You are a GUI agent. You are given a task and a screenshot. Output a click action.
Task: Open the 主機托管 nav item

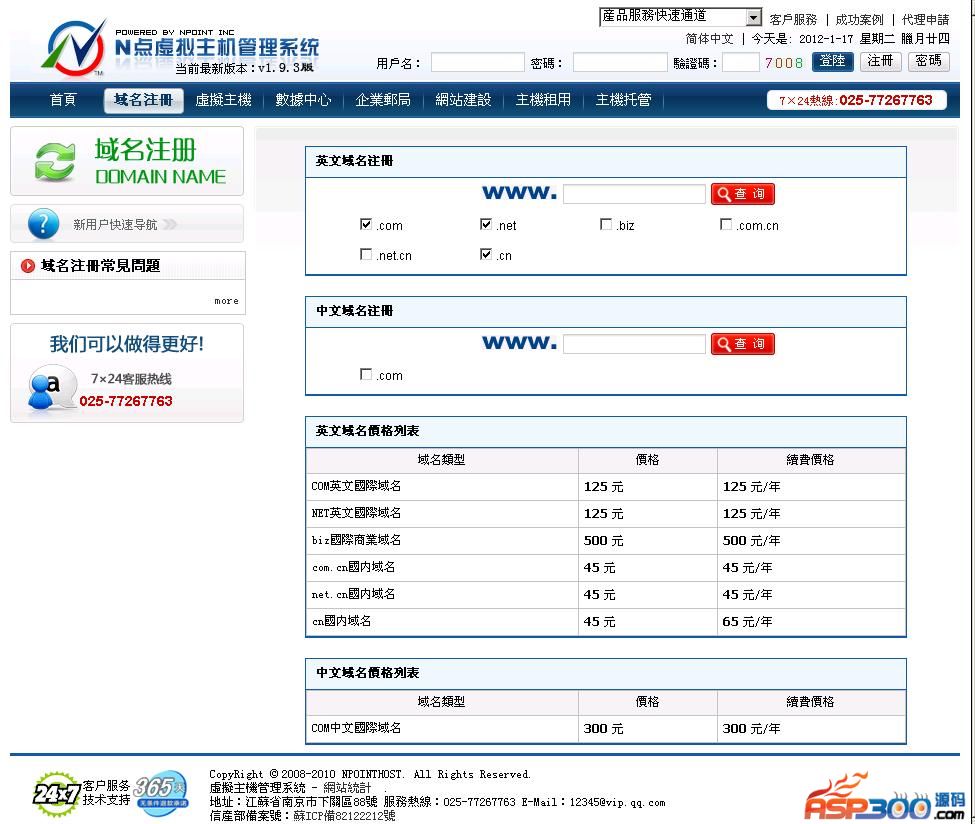tap(624, 100)
